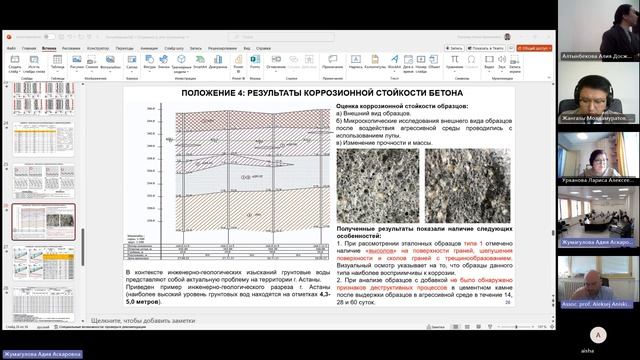Switch to the Вид tab

[247, 48]
